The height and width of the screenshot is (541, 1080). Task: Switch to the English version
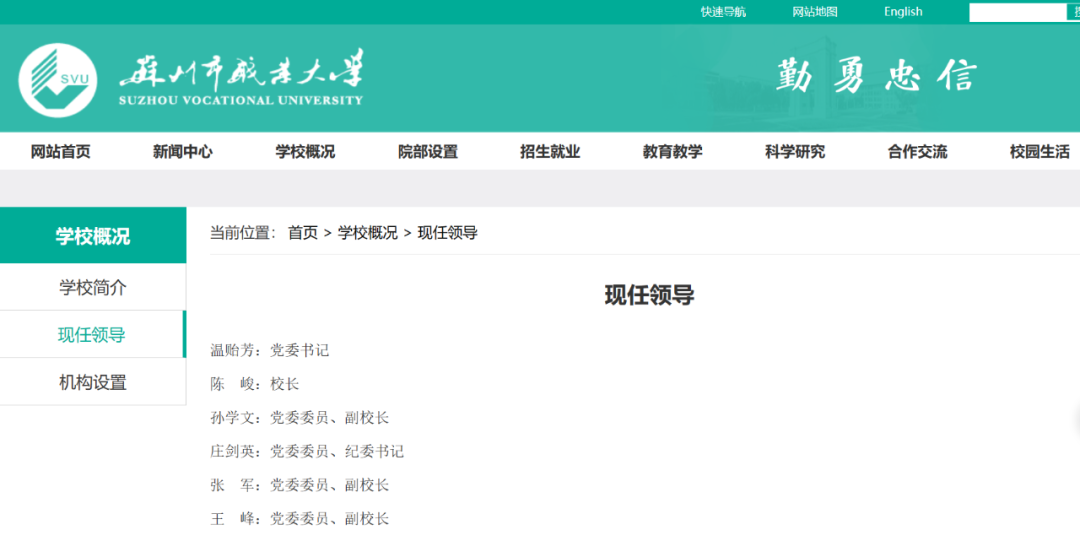click(x=903, y=12)
